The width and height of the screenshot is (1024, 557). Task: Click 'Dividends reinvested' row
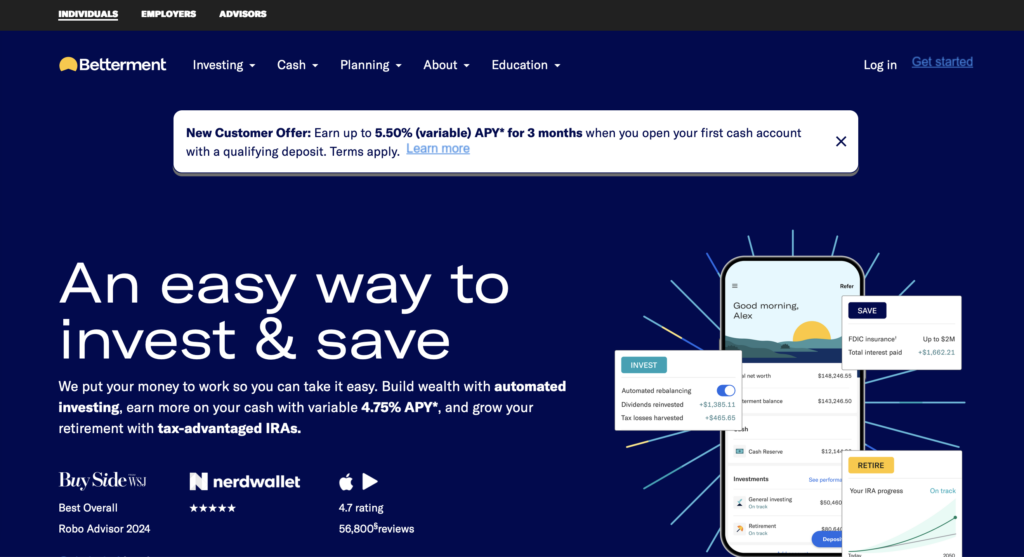(x=678, y=405)
